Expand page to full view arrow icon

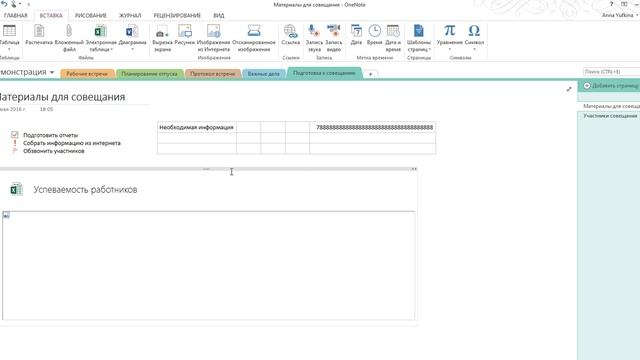(x=569, y=89)
